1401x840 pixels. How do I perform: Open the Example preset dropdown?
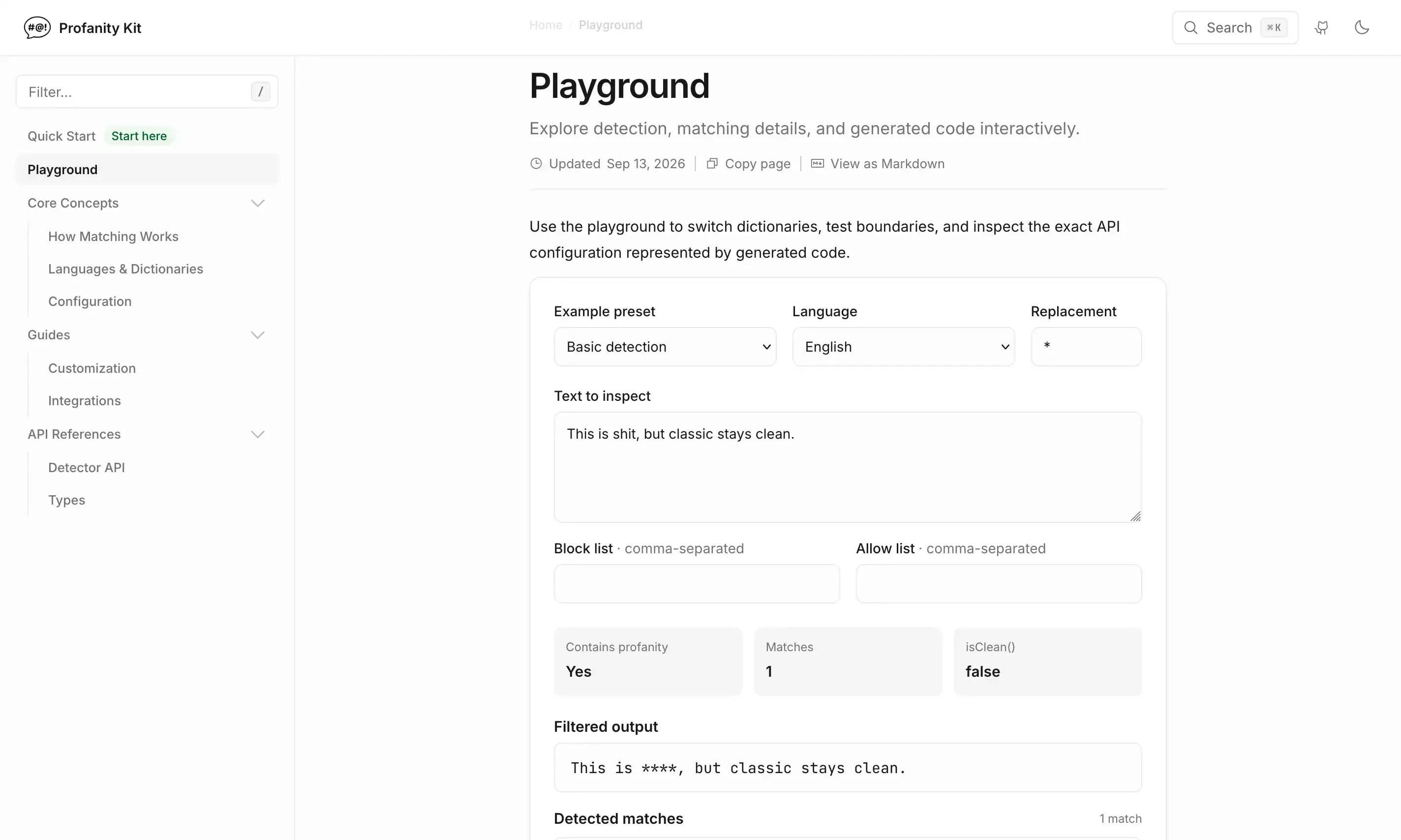click(x=665, y=347)
